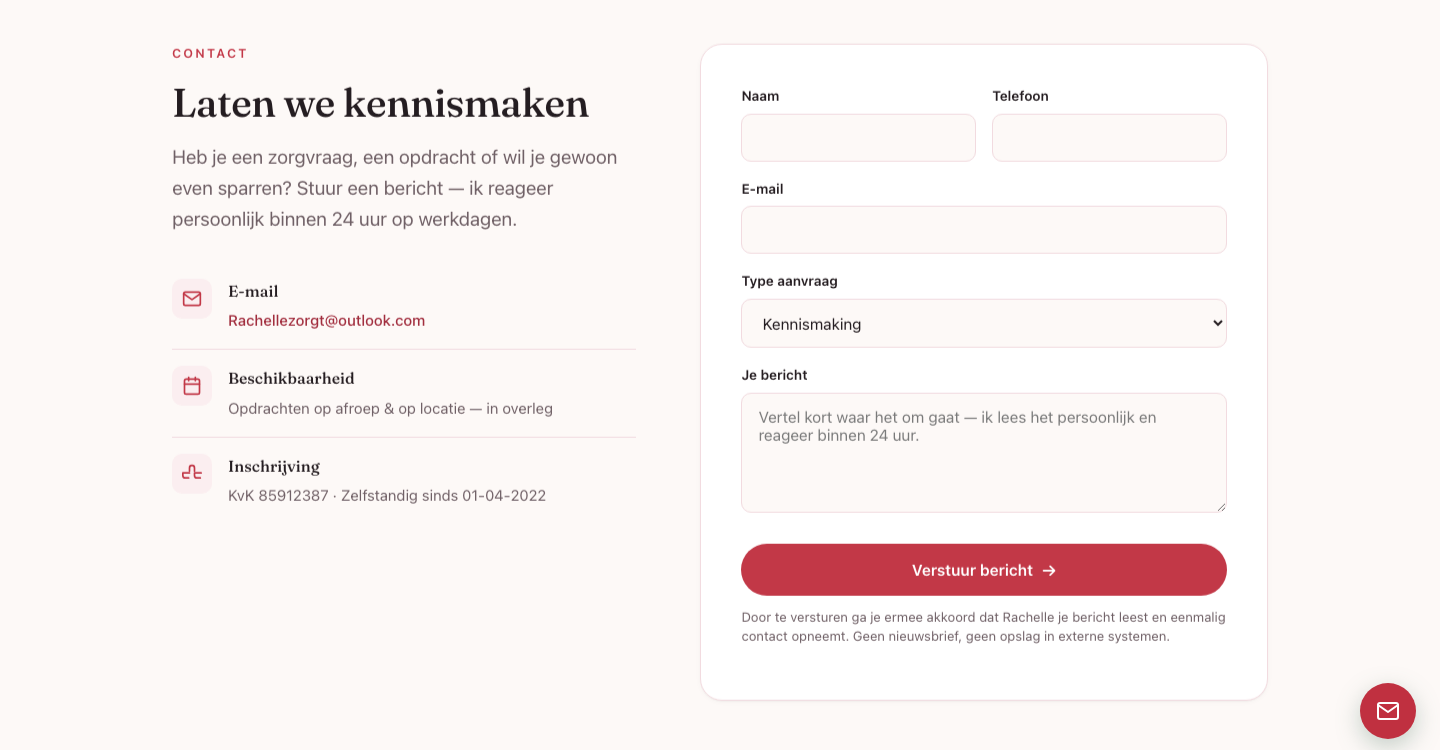
Task: Click the Laten we kennismaken heading
Action: click(x=380, y=103)
